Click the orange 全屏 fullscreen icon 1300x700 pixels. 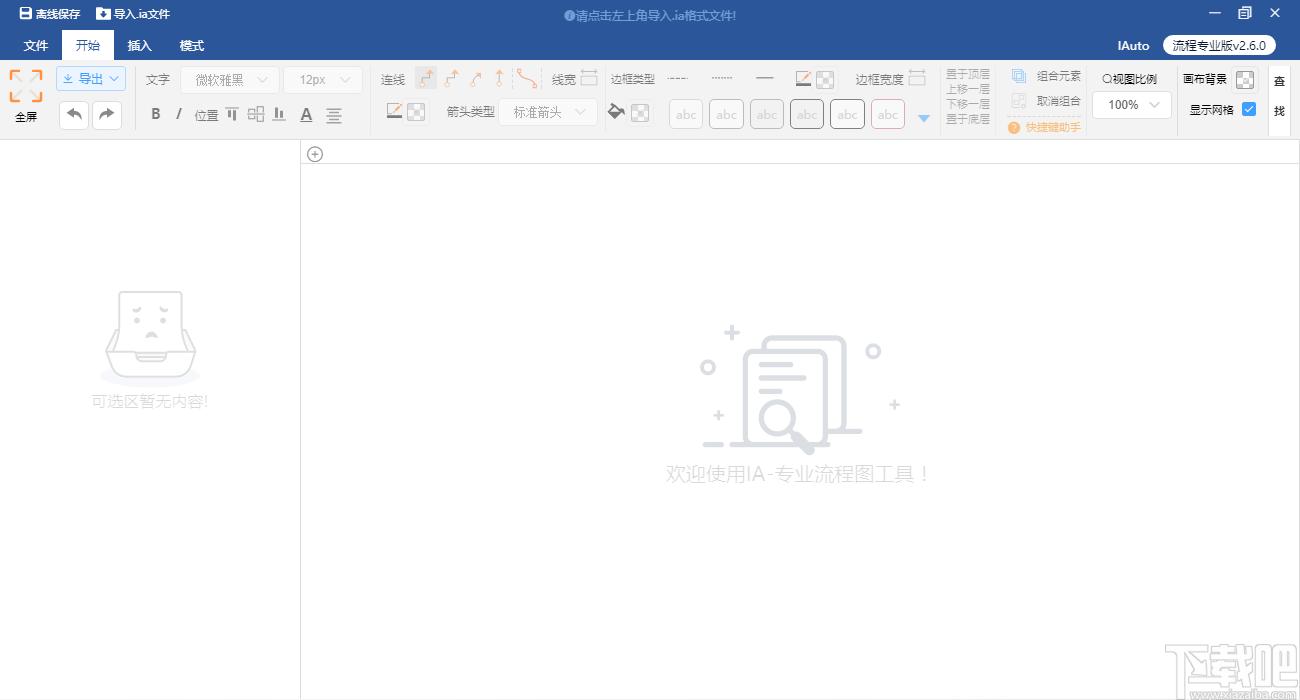click(x=26, y=86)
